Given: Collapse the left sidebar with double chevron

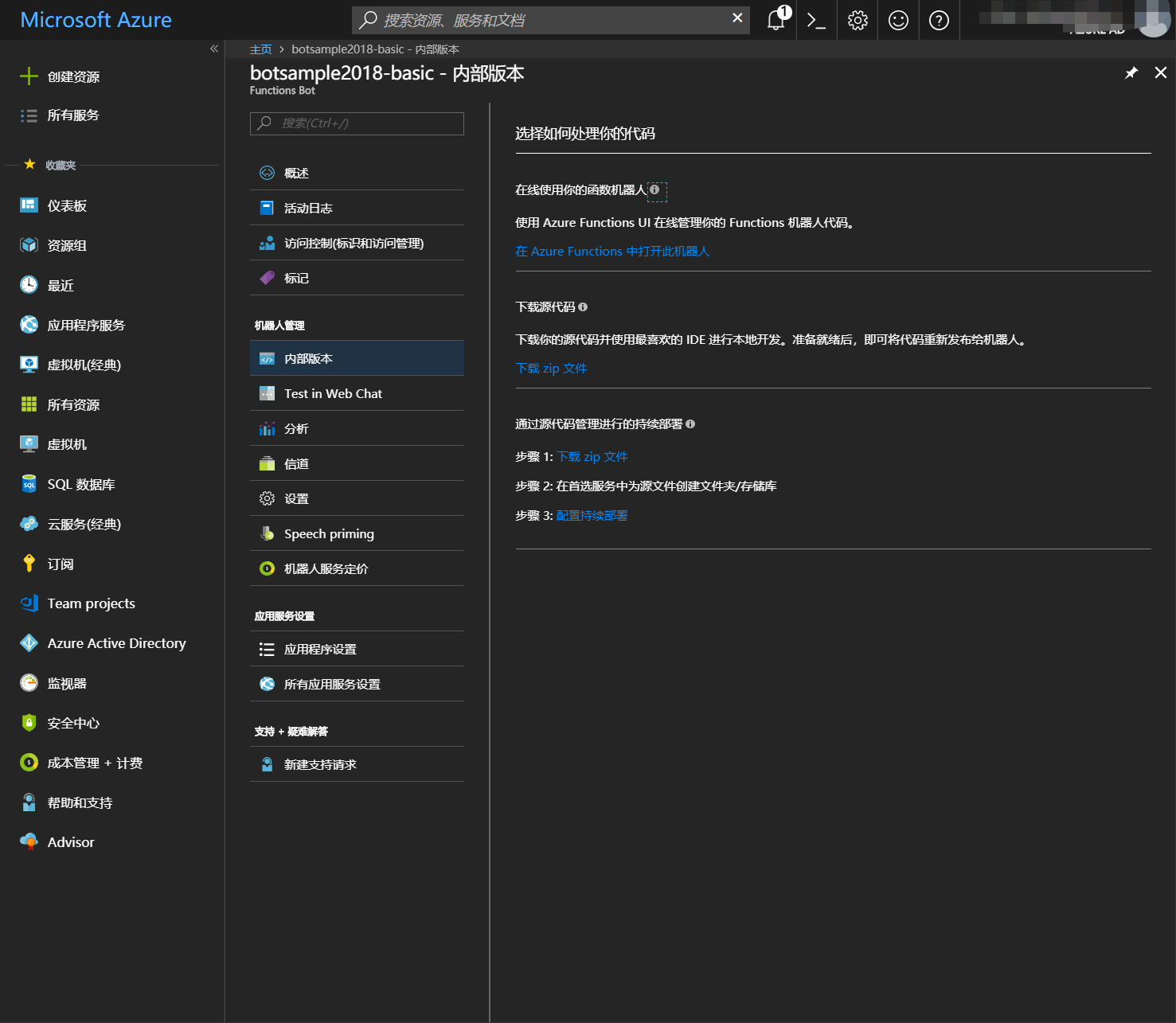Looking at the screenshot, I should click(x=213, y=49).
